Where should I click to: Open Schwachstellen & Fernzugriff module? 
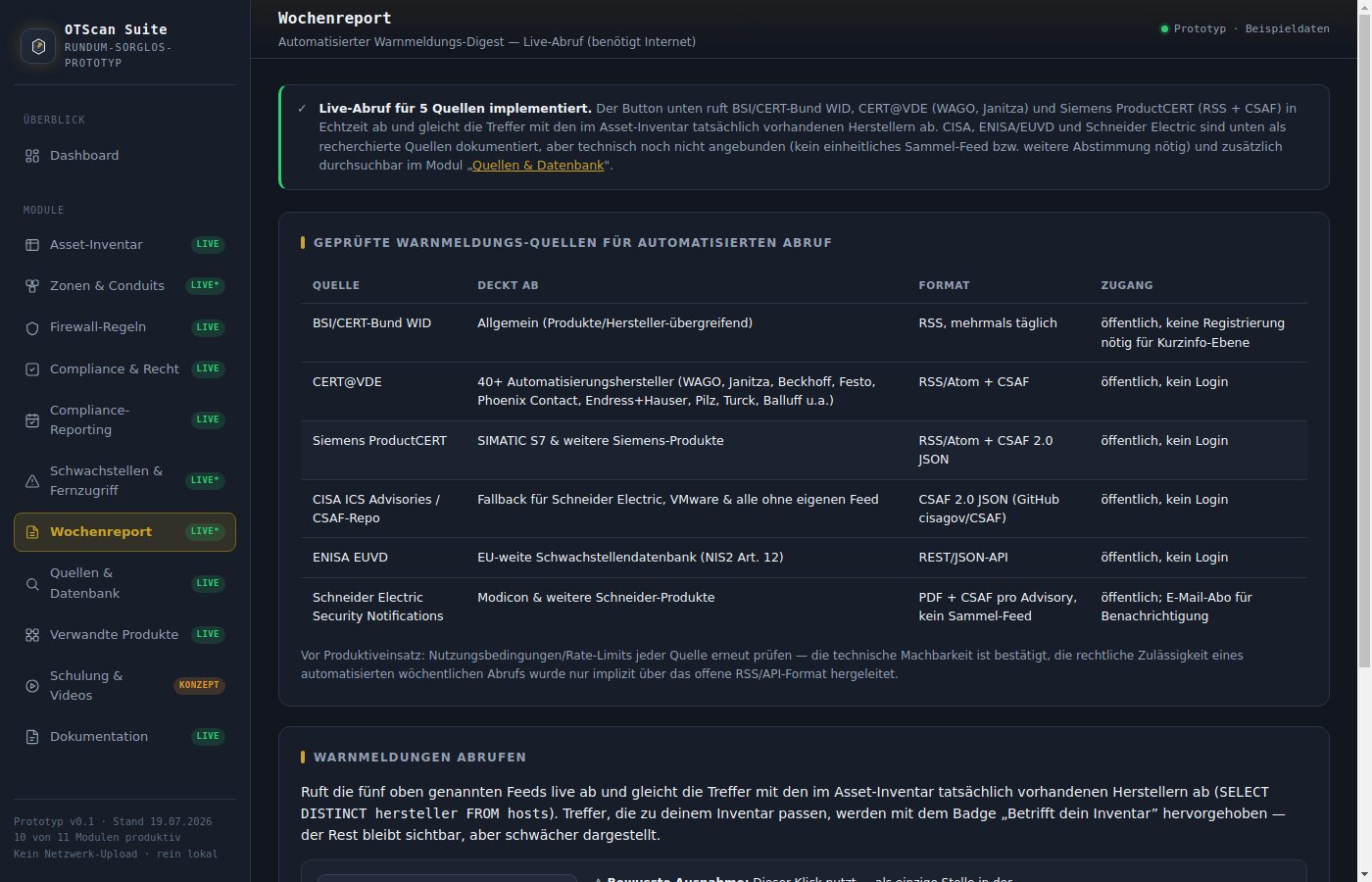click(x=124, y=481)
